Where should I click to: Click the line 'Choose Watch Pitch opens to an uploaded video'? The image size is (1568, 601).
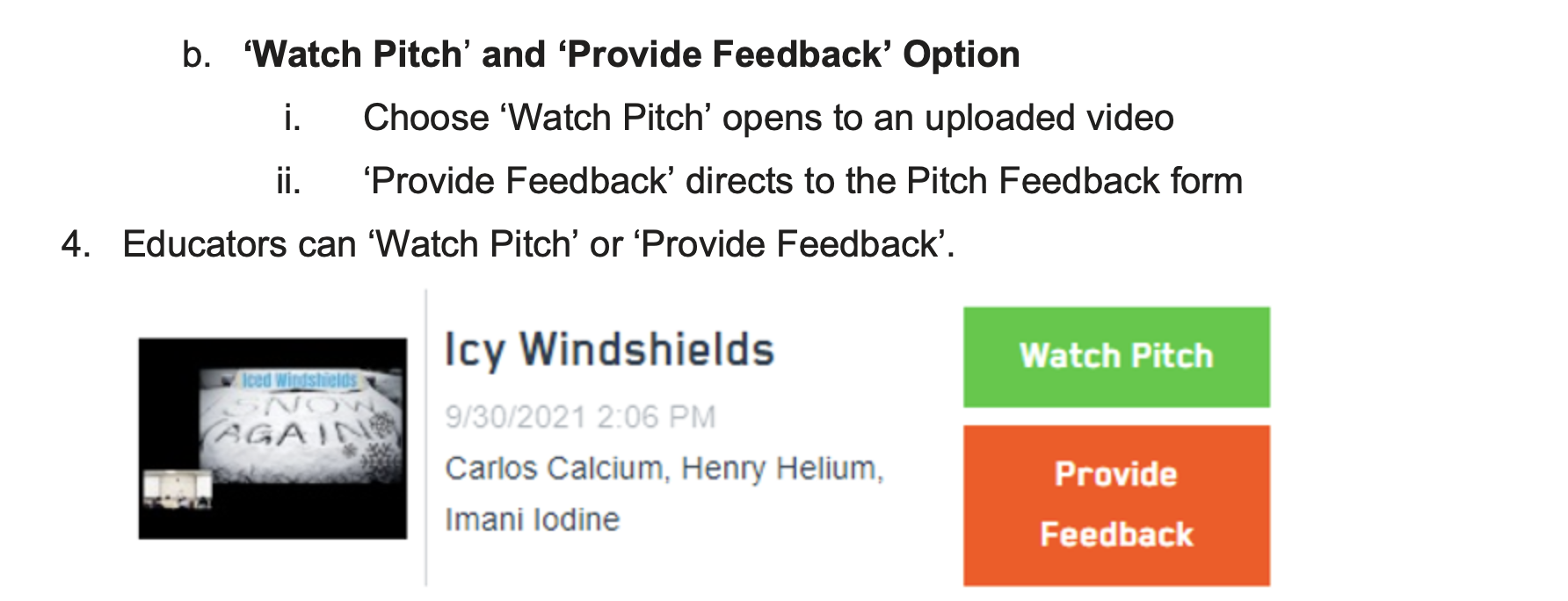tap(768, 118)
